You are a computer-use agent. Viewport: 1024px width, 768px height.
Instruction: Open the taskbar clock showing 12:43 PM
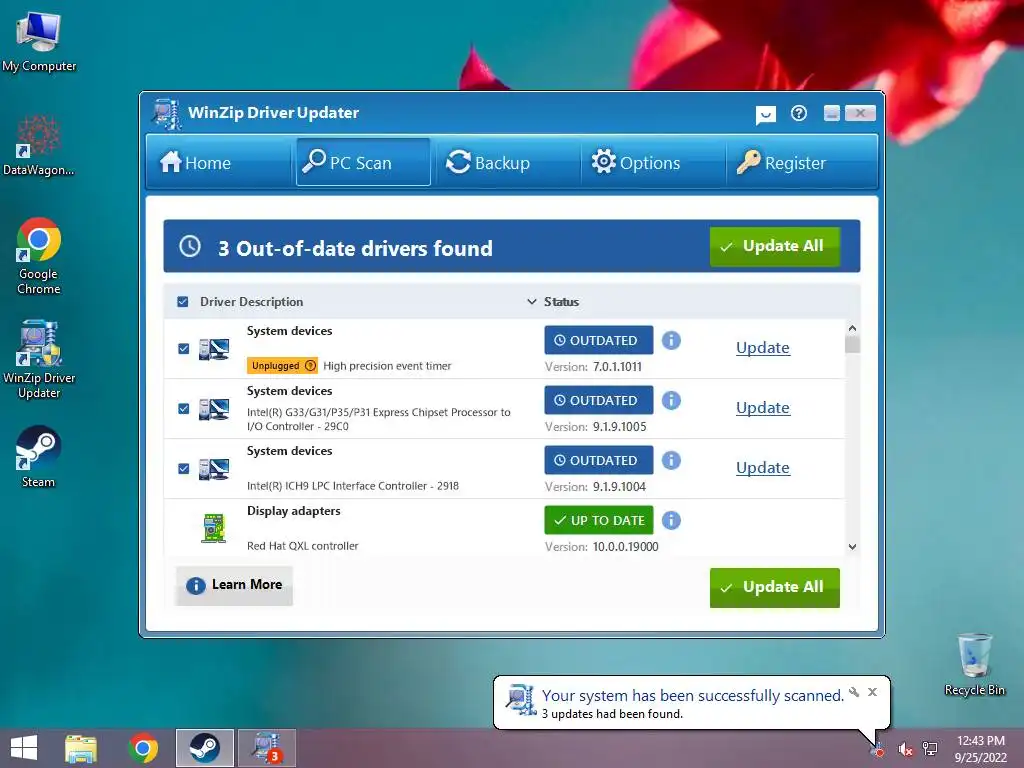click(980, 749)
